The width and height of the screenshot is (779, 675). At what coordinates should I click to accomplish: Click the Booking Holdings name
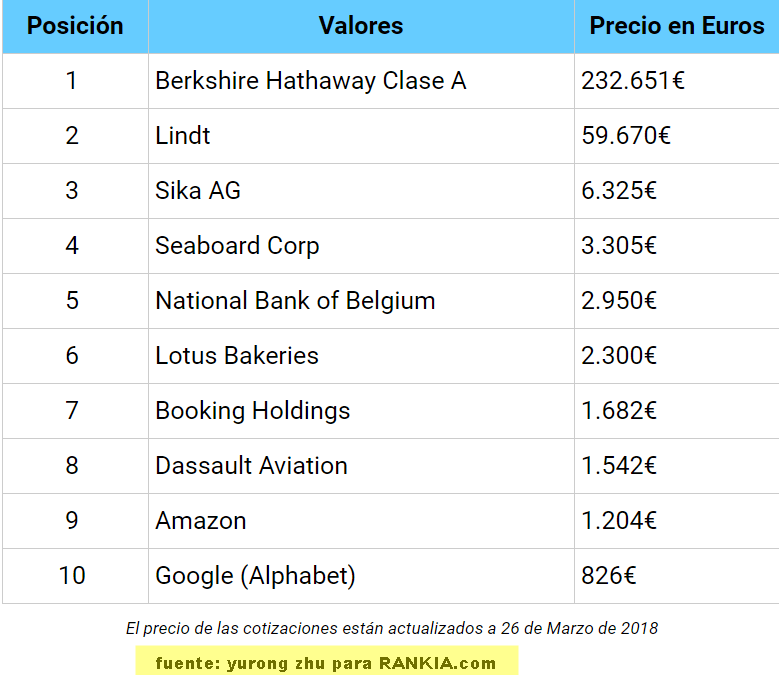[x=253, y=411]
